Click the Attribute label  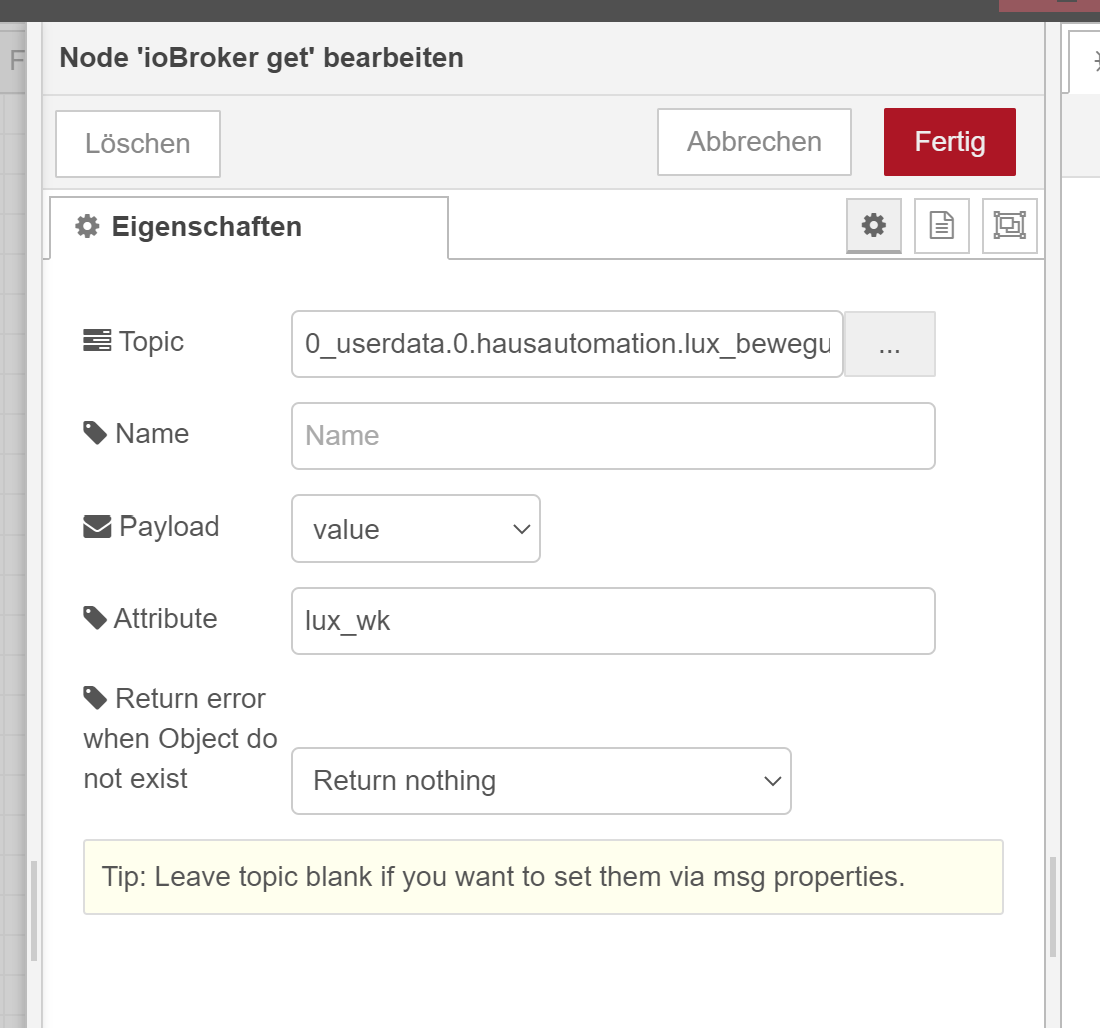(x=150, y=619)
